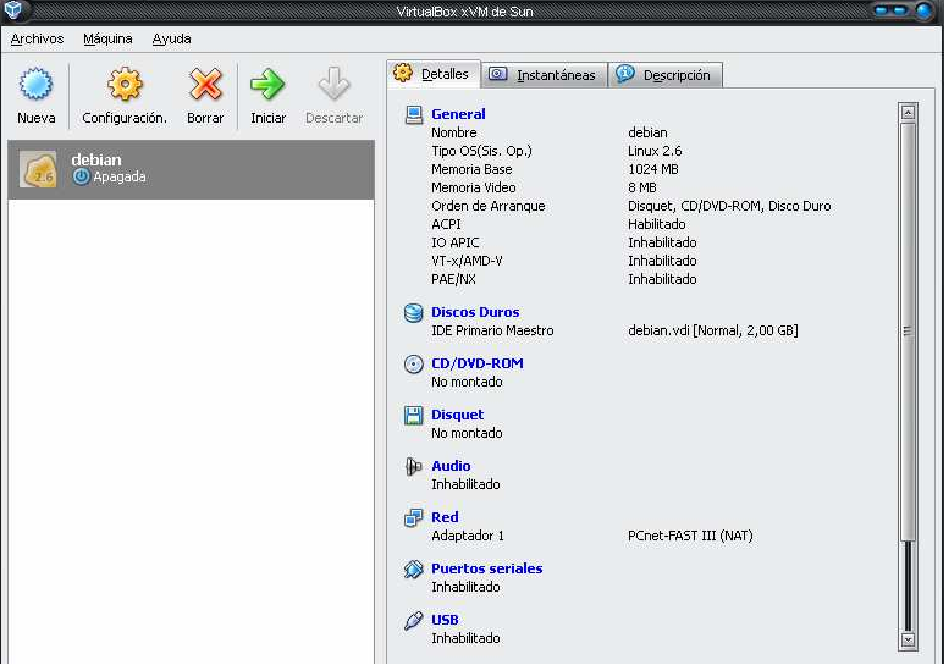The height and width of the screenshot is (664, 944).
Task: Switch to the Detalles tab
Action: [x=433, y=74]
